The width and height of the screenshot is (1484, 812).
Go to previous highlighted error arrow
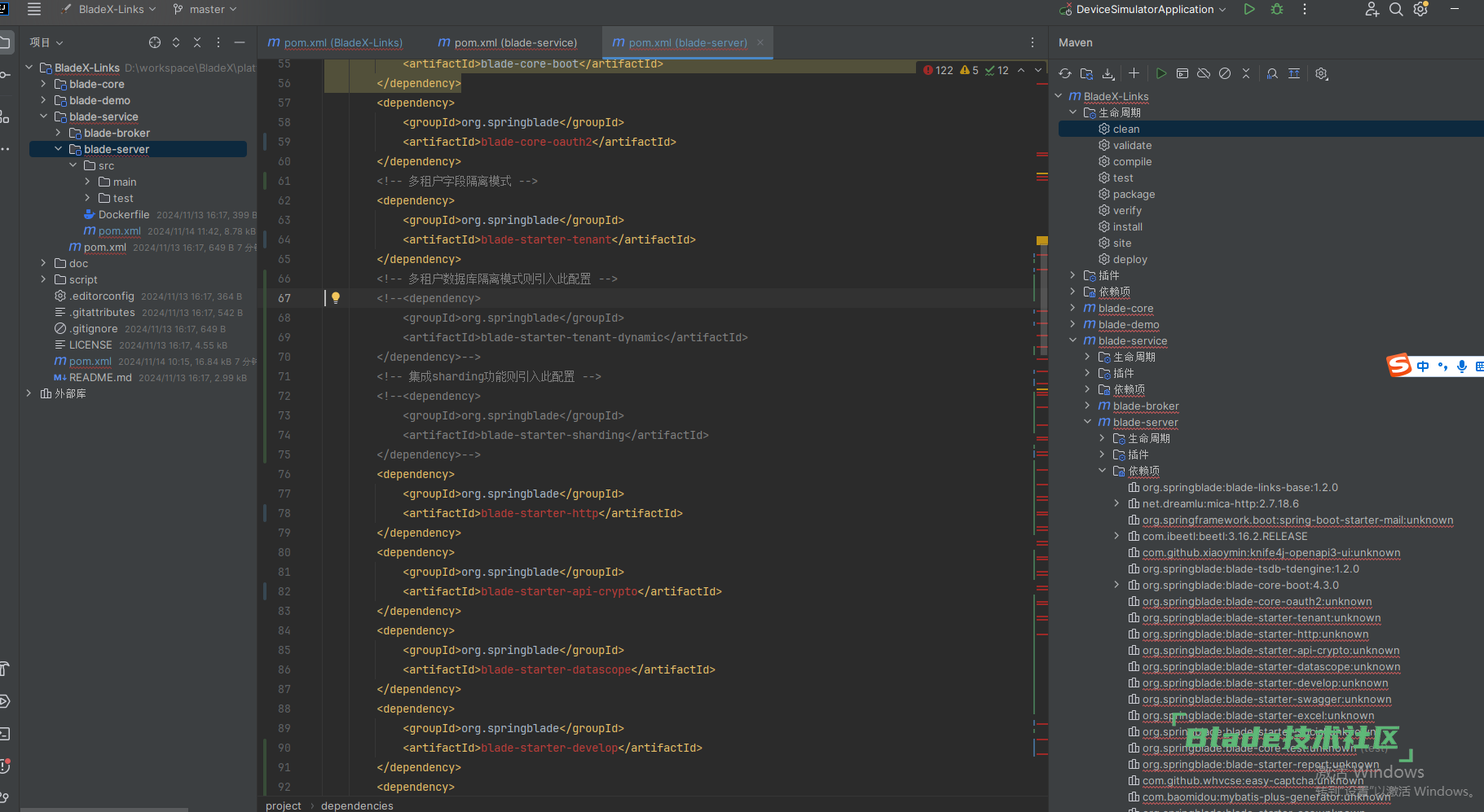pos(1021,70)
